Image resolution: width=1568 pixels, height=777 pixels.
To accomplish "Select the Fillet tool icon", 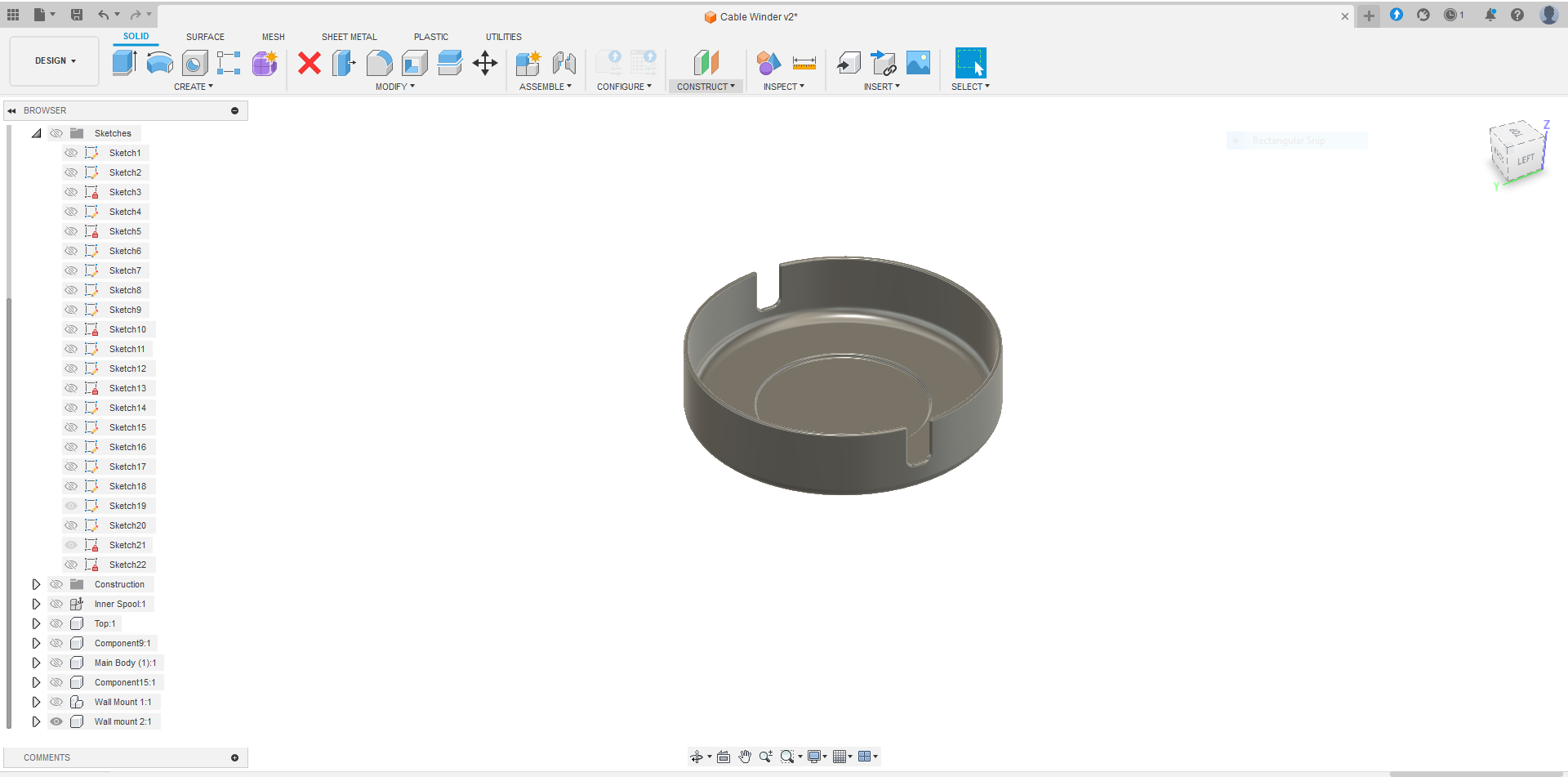I will [x=379, y=63].
